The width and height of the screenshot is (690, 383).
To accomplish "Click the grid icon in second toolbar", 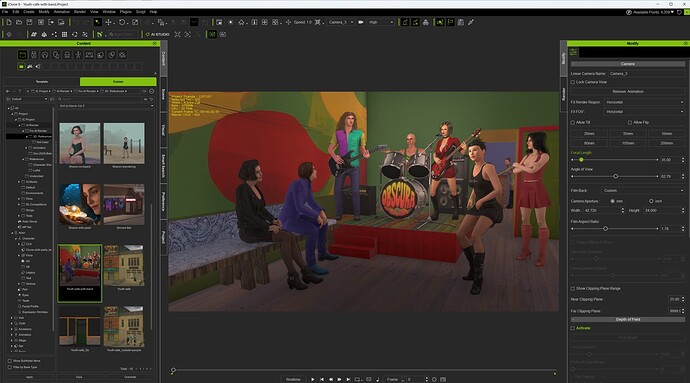I will click(64, 34).
